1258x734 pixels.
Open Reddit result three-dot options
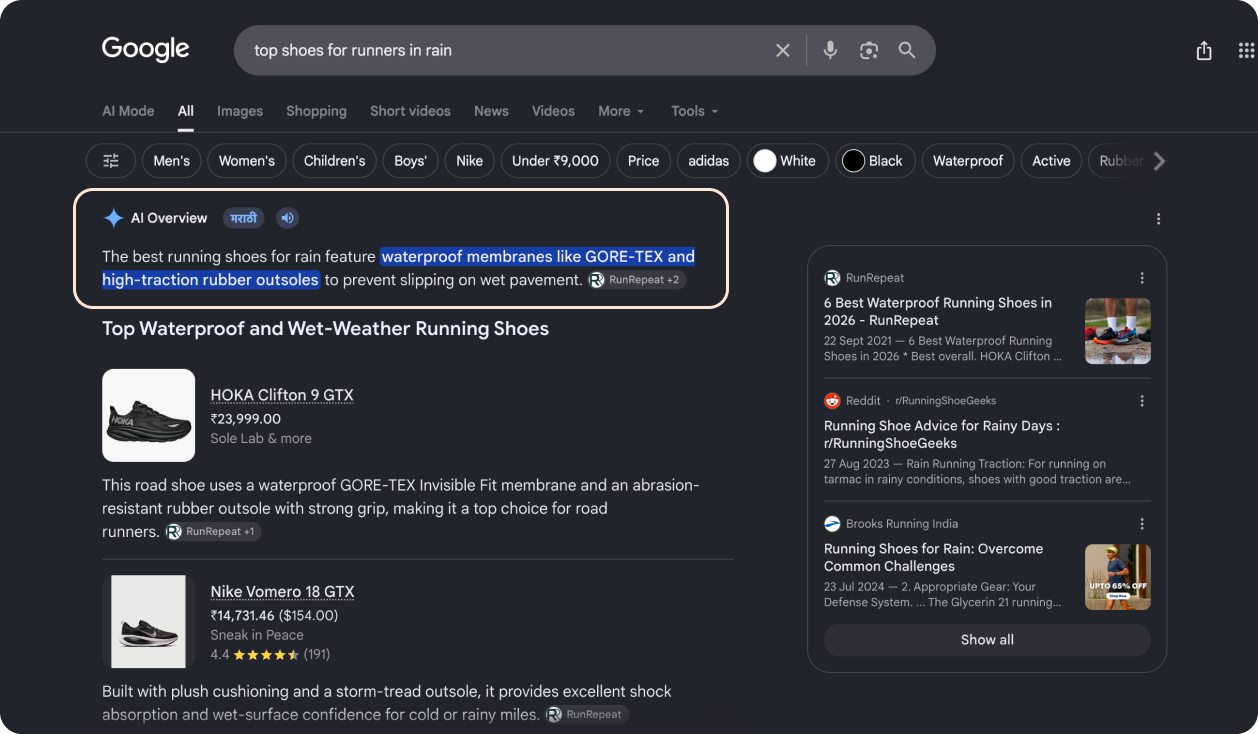(x=1142, y=401)
